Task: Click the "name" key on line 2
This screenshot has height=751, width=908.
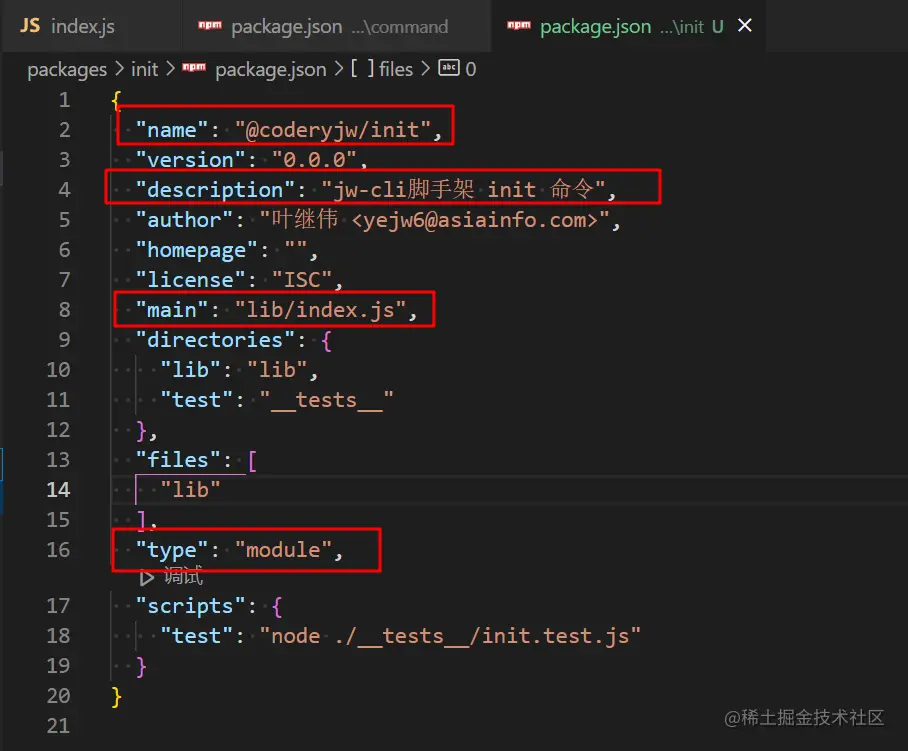Action: coord(171,130)
